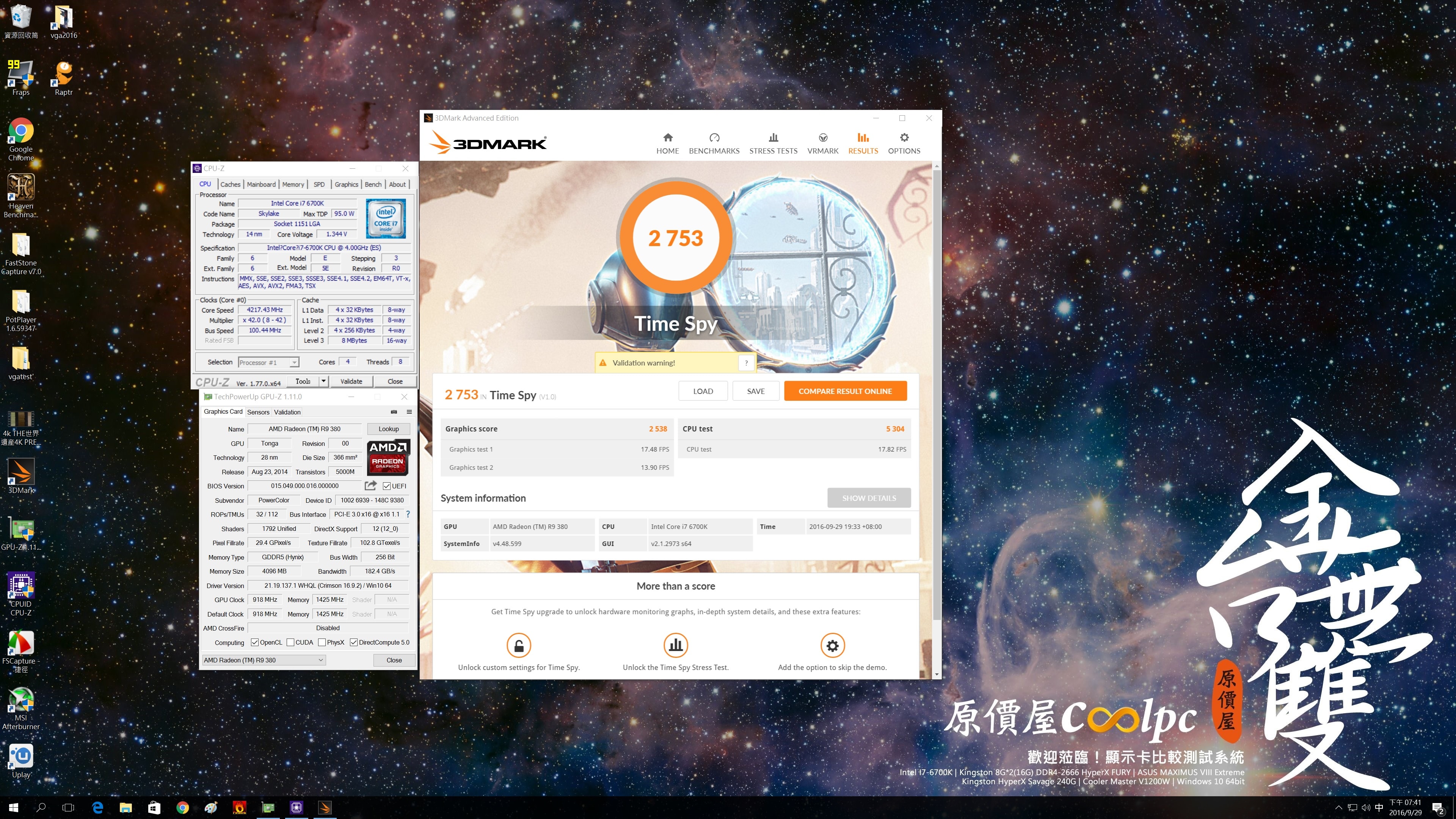Screen dimensions: 1456x819
Task: Open Microsoft Edge from the taskbar
Action: tap(97, 808)
